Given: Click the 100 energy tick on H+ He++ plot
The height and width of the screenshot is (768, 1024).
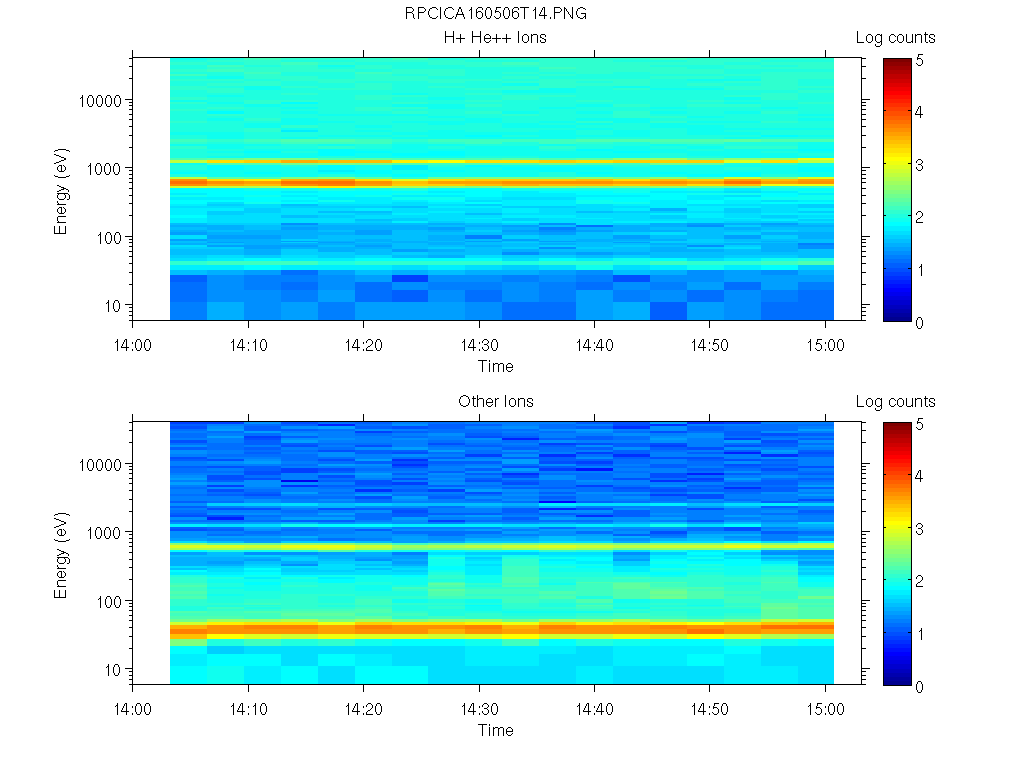Looking at the screenshot, I should 108,238.
